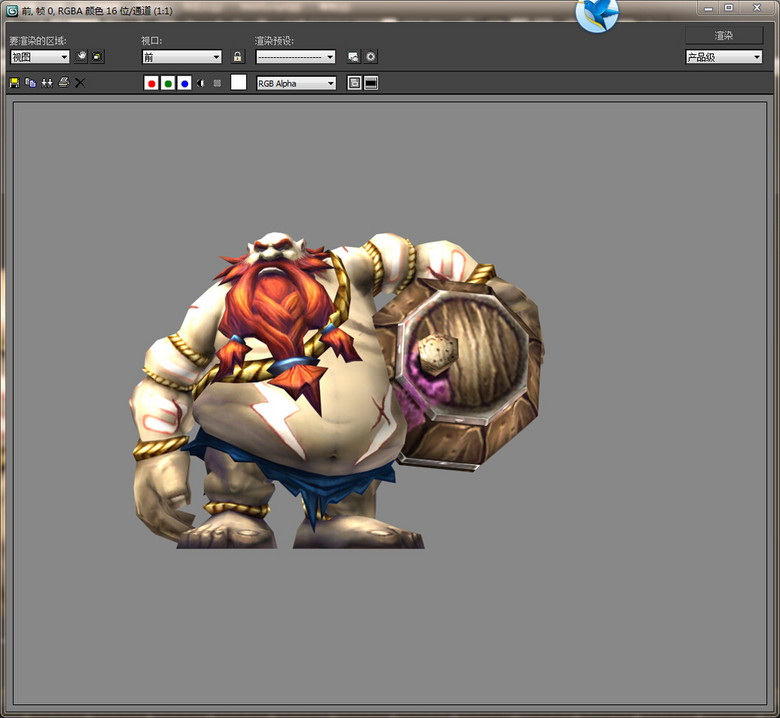The width and height of the screenshot is (780, 718).
Task: Click the auto region selected icon
Action: (98, 57)
